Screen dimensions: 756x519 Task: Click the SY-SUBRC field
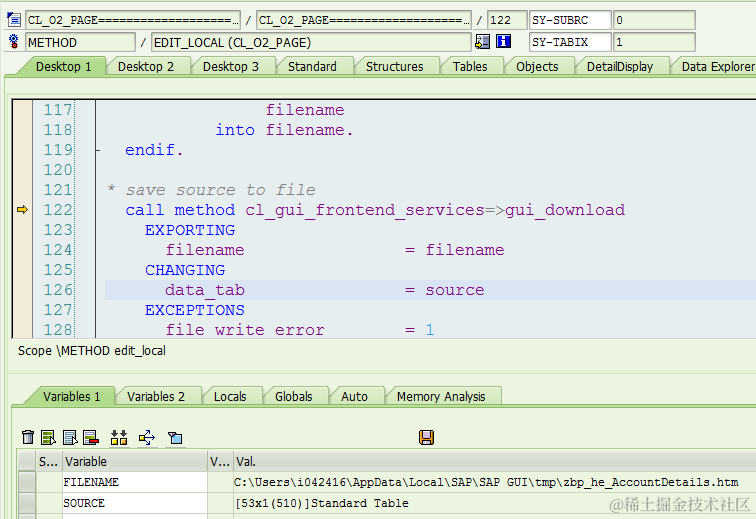[x=570, y=20]
